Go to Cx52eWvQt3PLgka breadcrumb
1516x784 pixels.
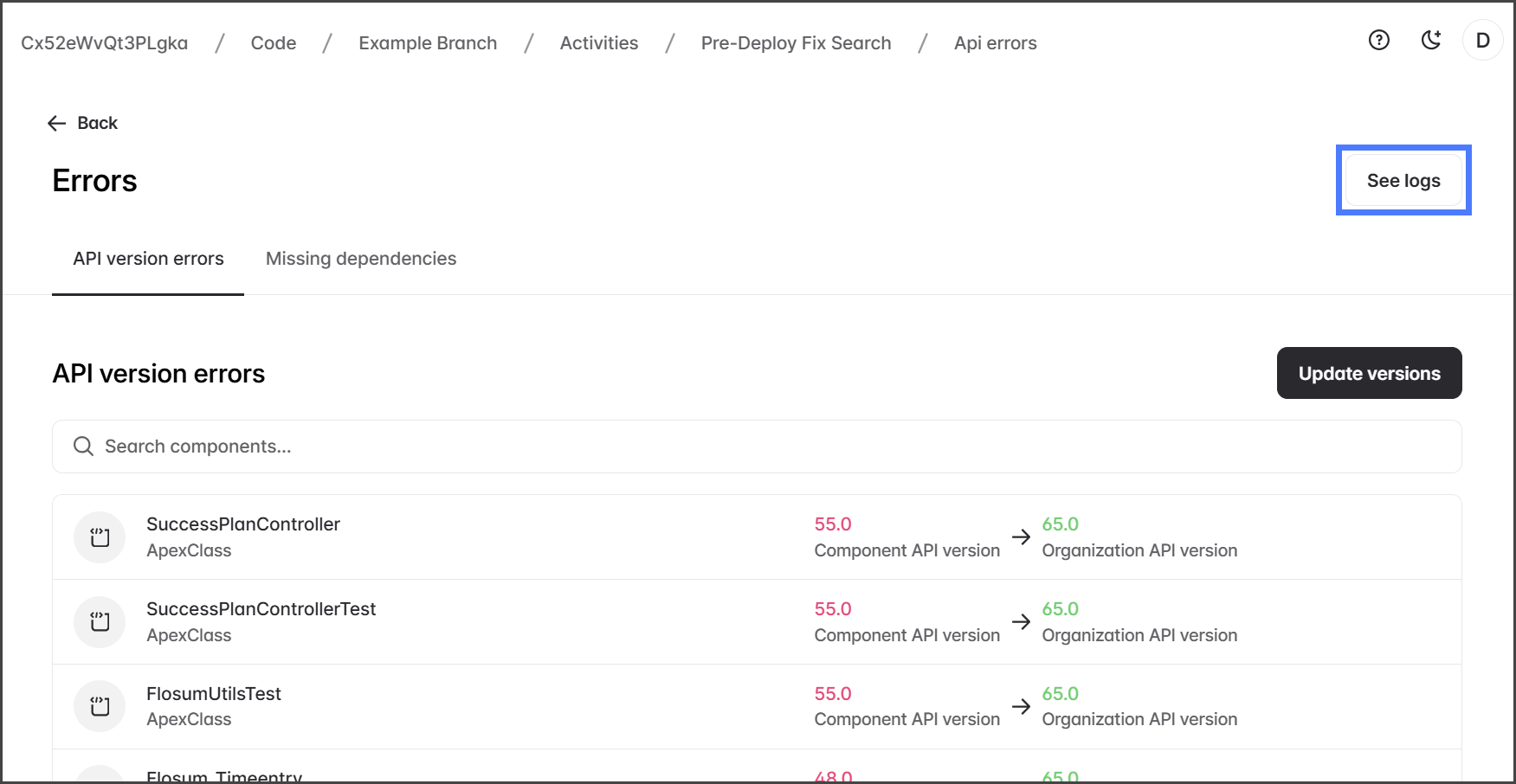pyautogui.click(x=104, y=43)
